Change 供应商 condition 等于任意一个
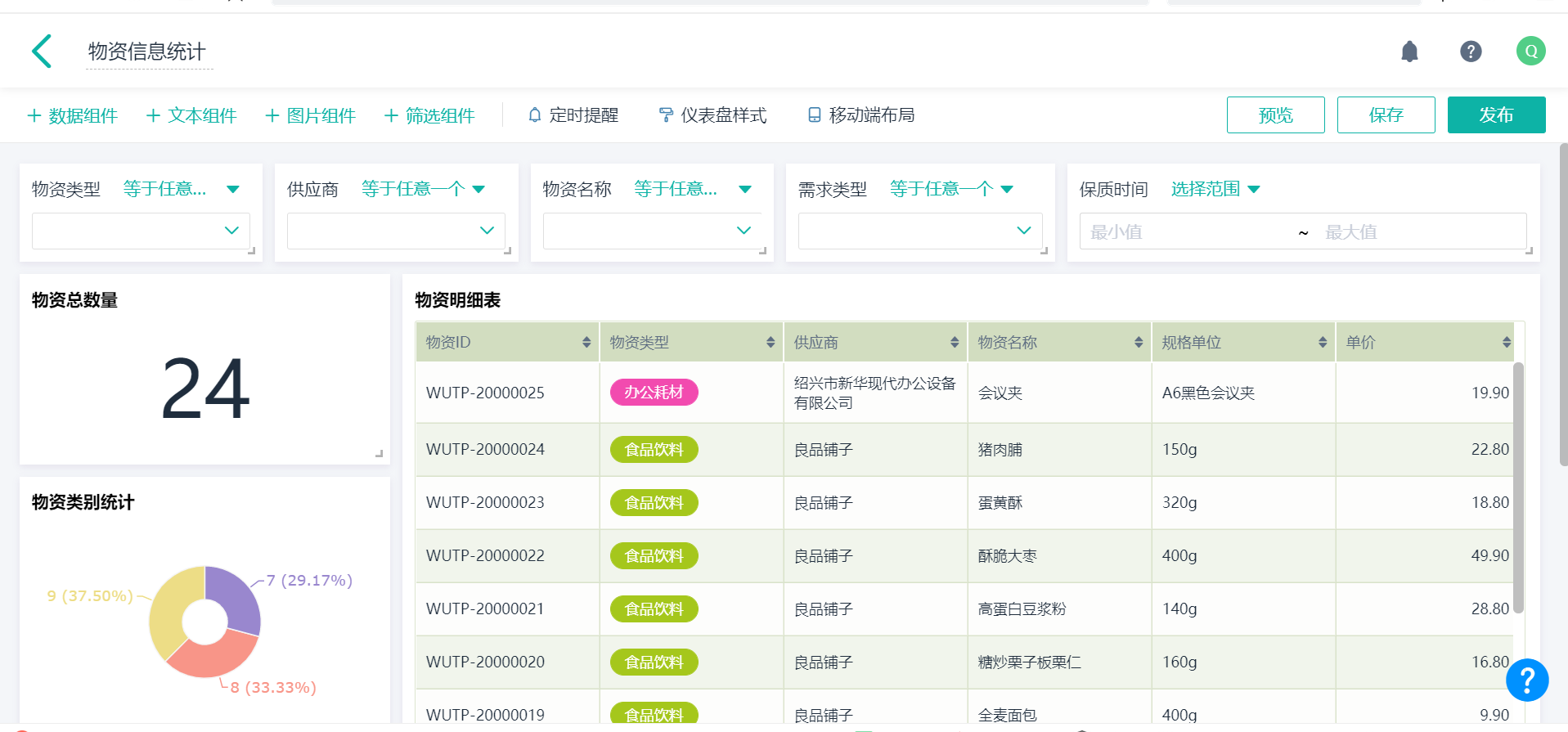The height and width of the screenshot is (732, 1568). (x=423, y=189)
